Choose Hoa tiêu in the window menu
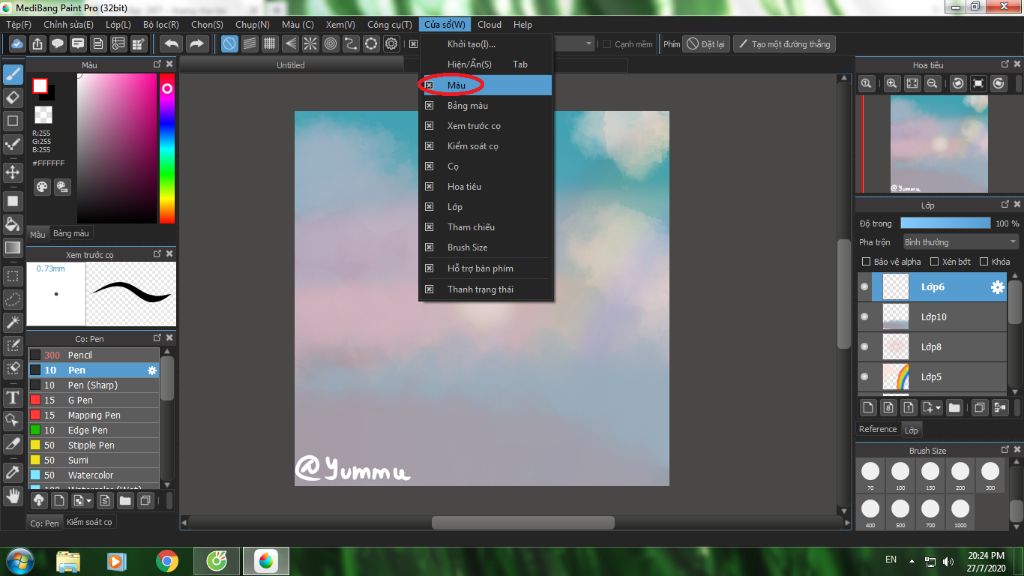Screen dimensions: 1024x576 486,187
